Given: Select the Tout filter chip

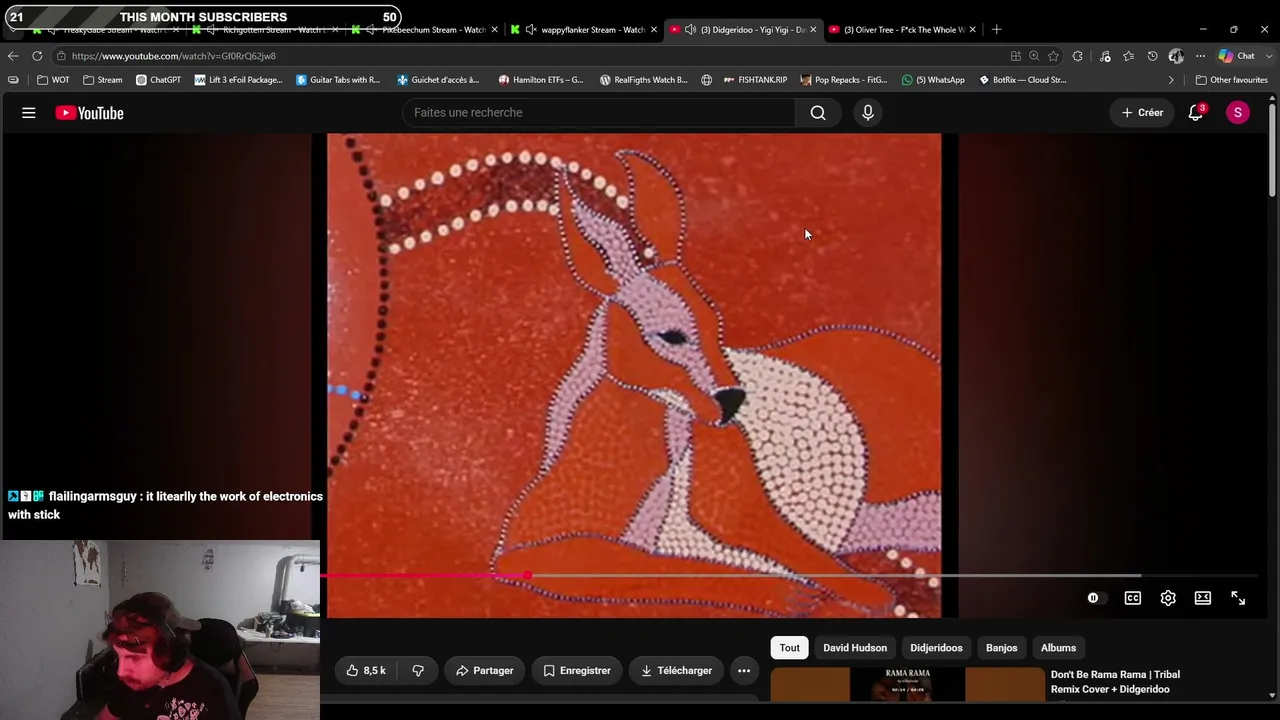Looking at the screenshot, I should 790,648.
